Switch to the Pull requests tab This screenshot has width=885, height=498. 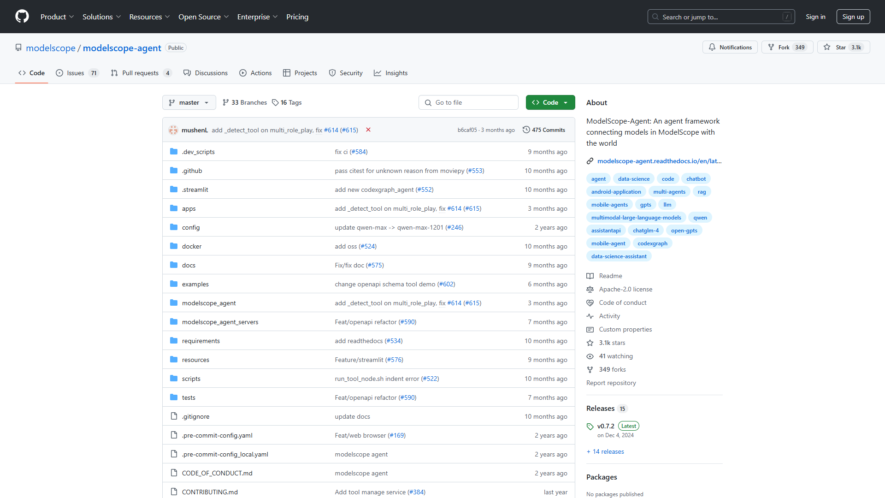tap(141, 73)
